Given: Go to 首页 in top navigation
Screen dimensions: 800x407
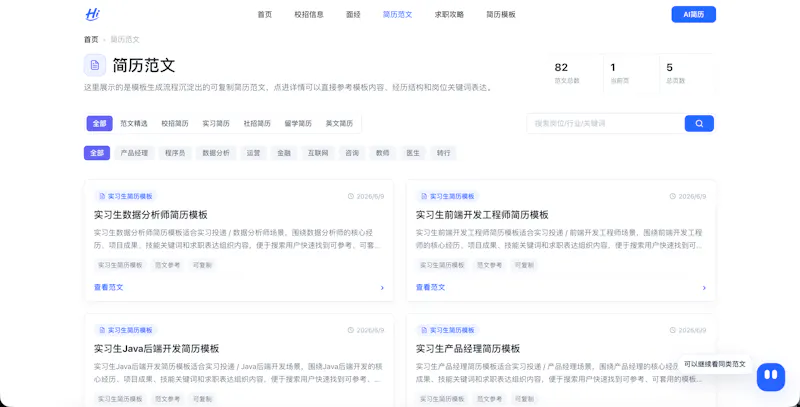Looking at the screenshot, I should (x=265, y=15).
